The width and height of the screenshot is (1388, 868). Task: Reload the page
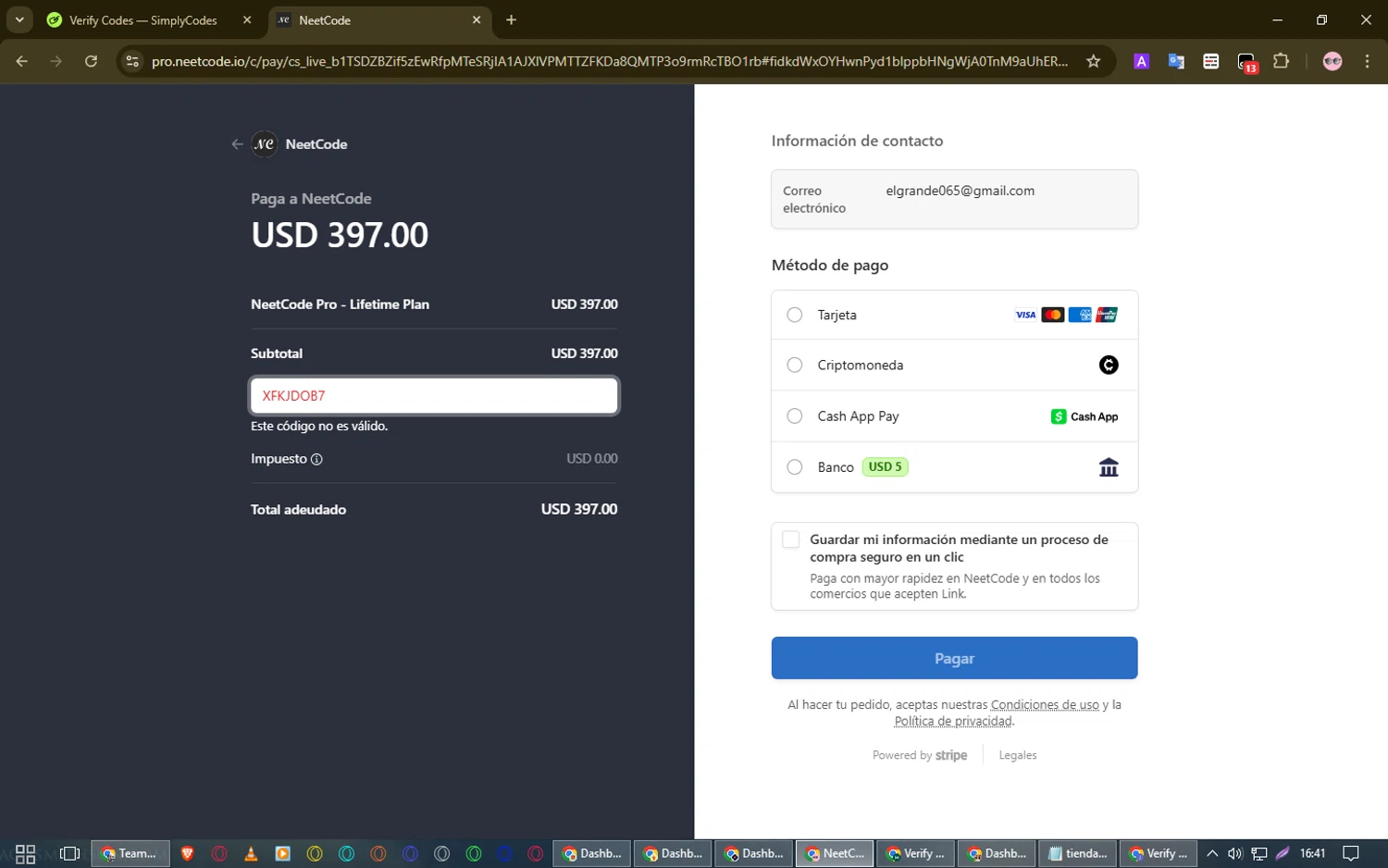(x=91, y=61)
